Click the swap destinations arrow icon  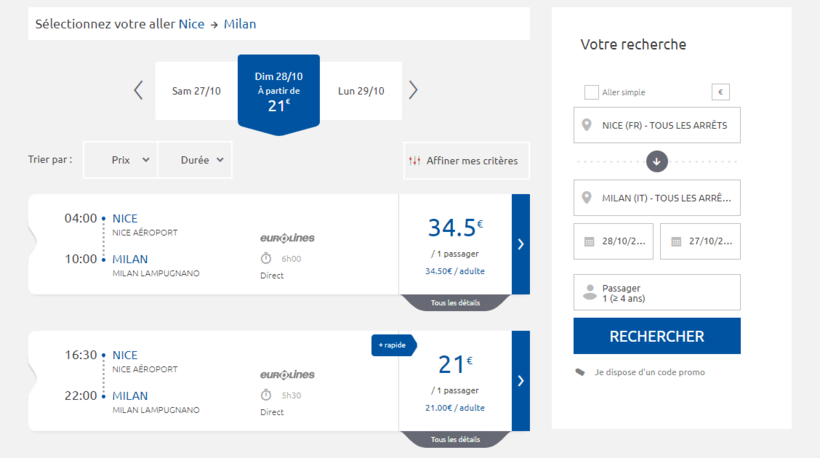(x=657, y=161)
